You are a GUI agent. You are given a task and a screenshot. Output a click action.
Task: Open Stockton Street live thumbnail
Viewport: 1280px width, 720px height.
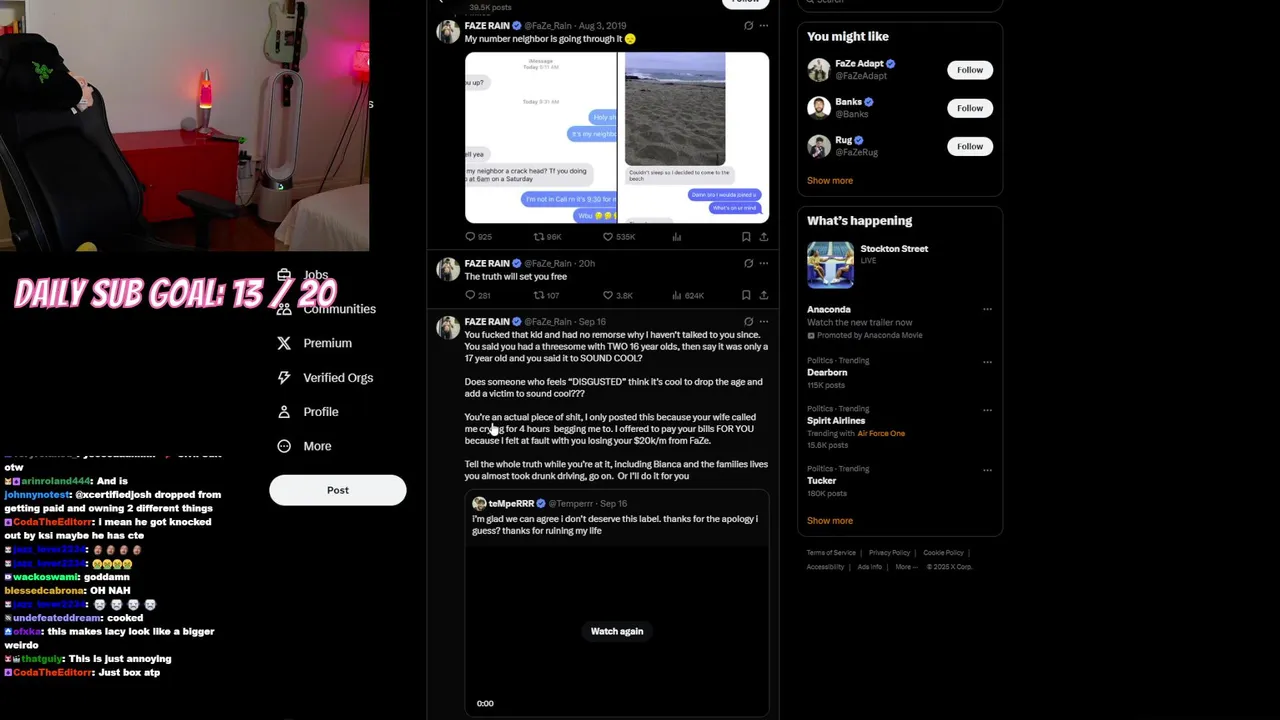pyautogui.click(x=831, y=264)
